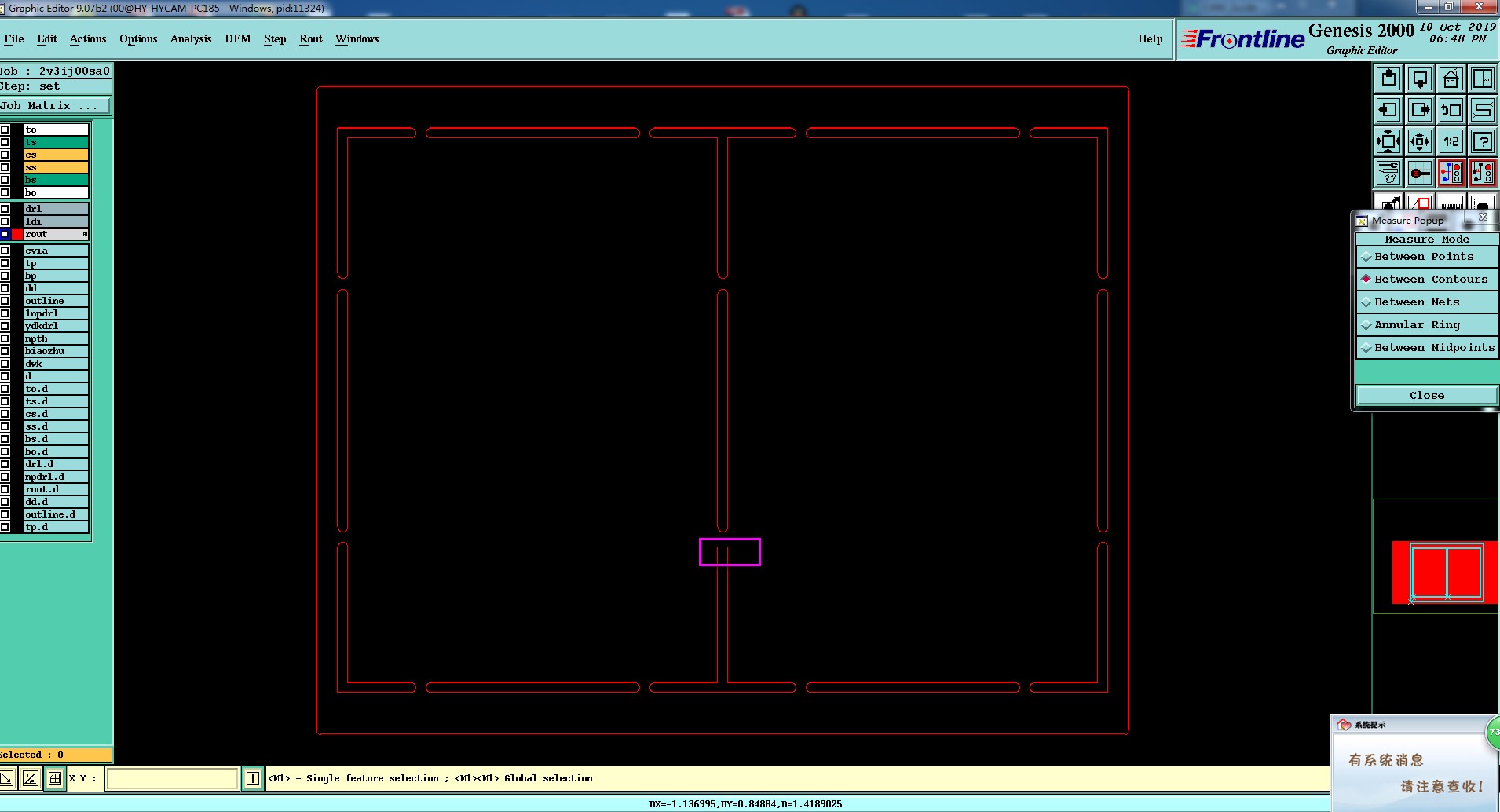The image size is (1500, 812).
Task: Open the Step menu
Action: [275, 38]
